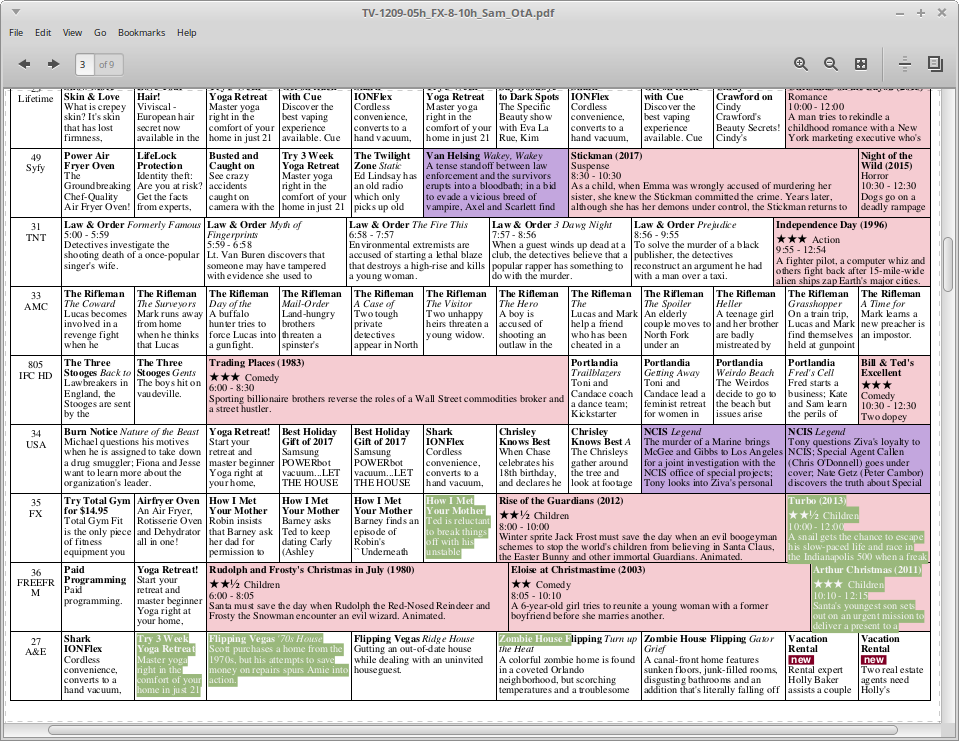Minimize the document viewer window
Image resolution: width=959 pixels, height=741 pixels.
point(900,13)
